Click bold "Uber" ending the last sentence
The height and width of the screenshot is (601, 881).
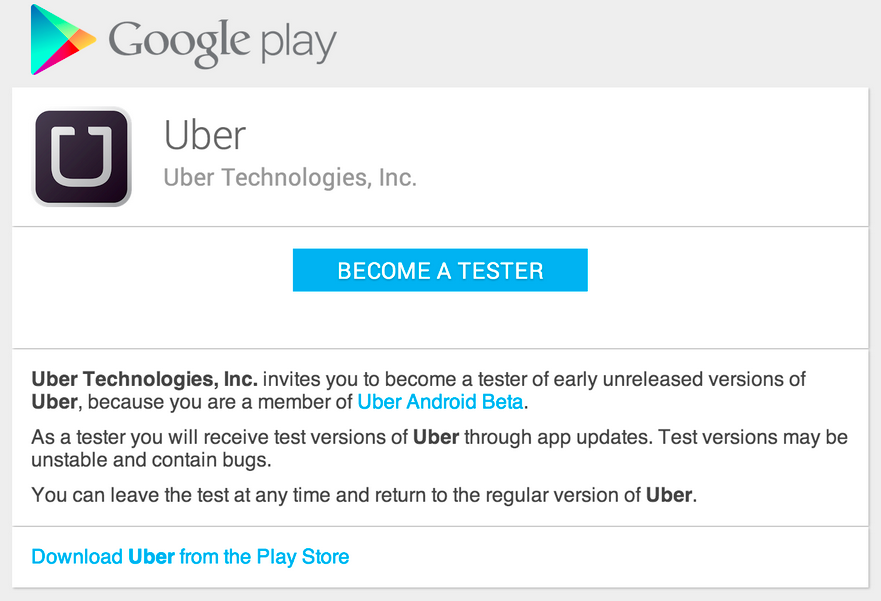(x=668, y=494)
